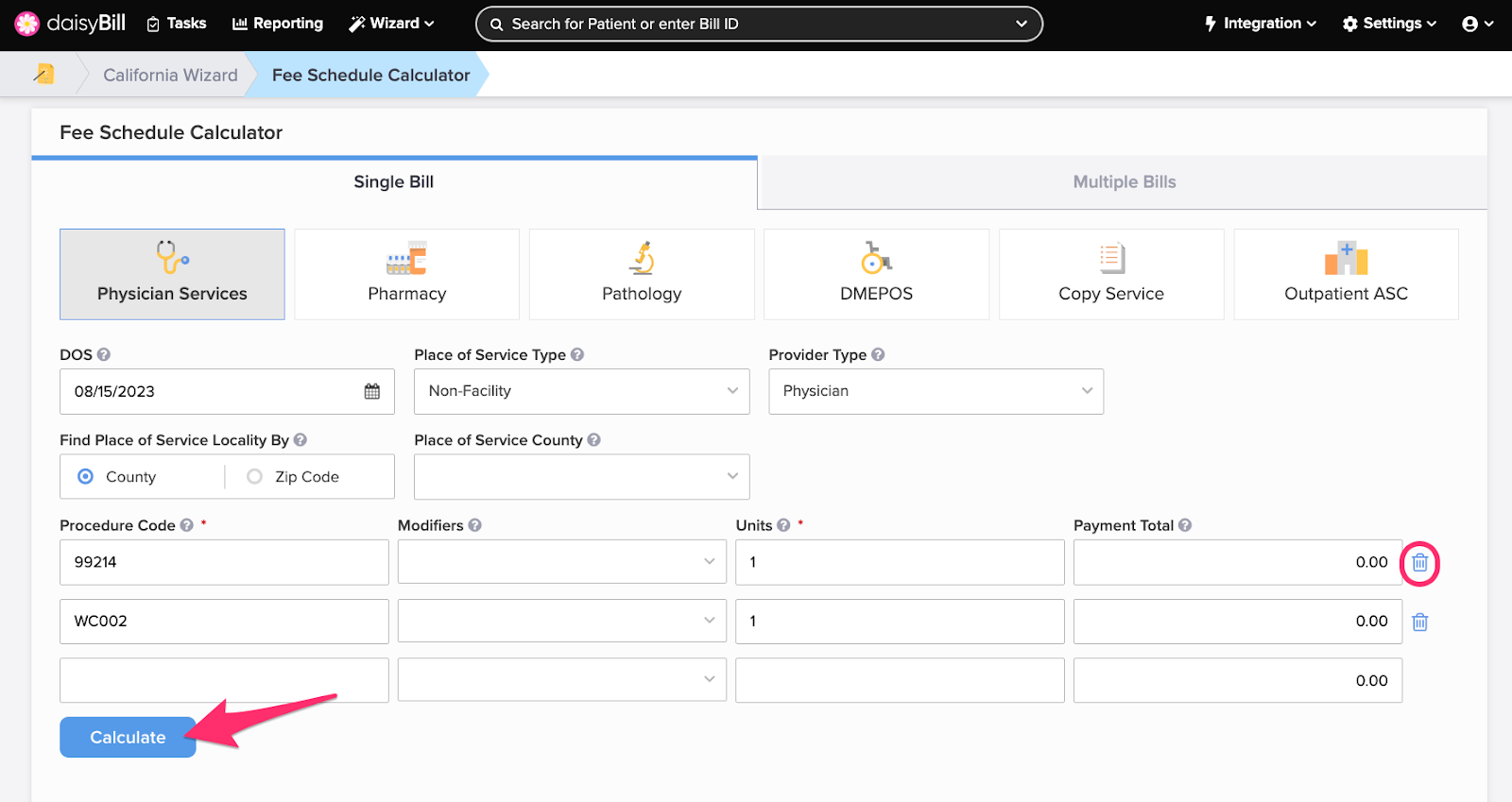Select the Pharmacy fee schedule type
The width and height of the screenshot is (1512, 802).
pos(406,274)
